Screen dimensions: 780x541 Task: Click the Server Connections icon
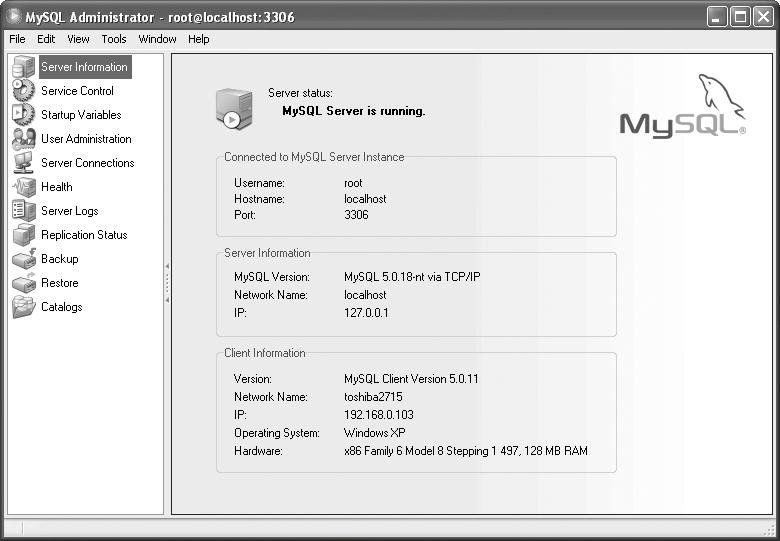23,163
